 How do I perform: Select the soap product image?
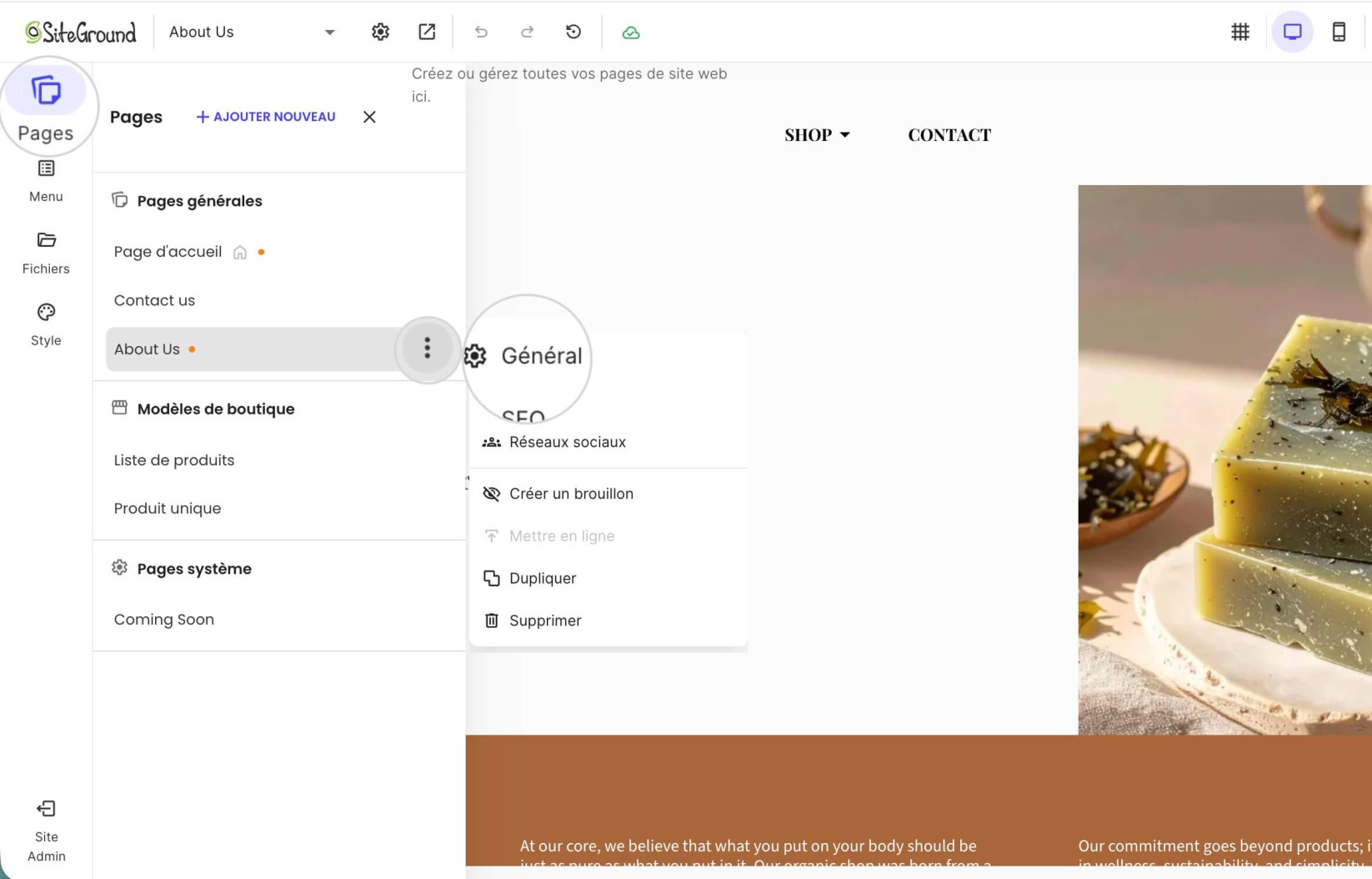point(1224,460)
